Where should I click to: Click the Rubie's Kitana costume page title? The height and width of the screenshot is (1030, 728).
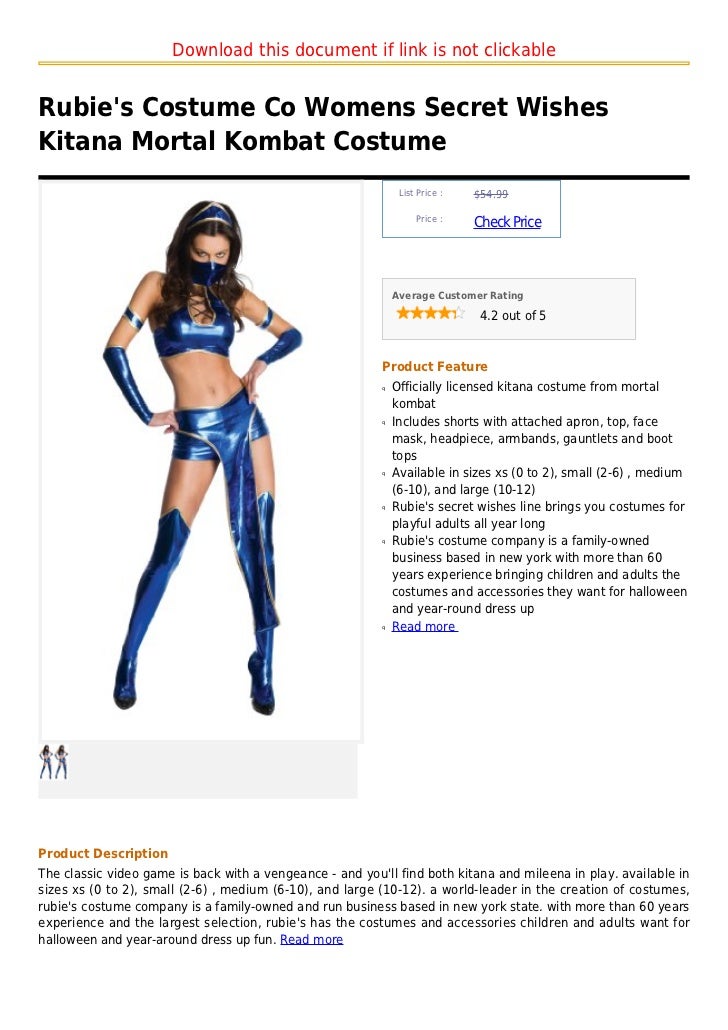[x=323, y=123]
